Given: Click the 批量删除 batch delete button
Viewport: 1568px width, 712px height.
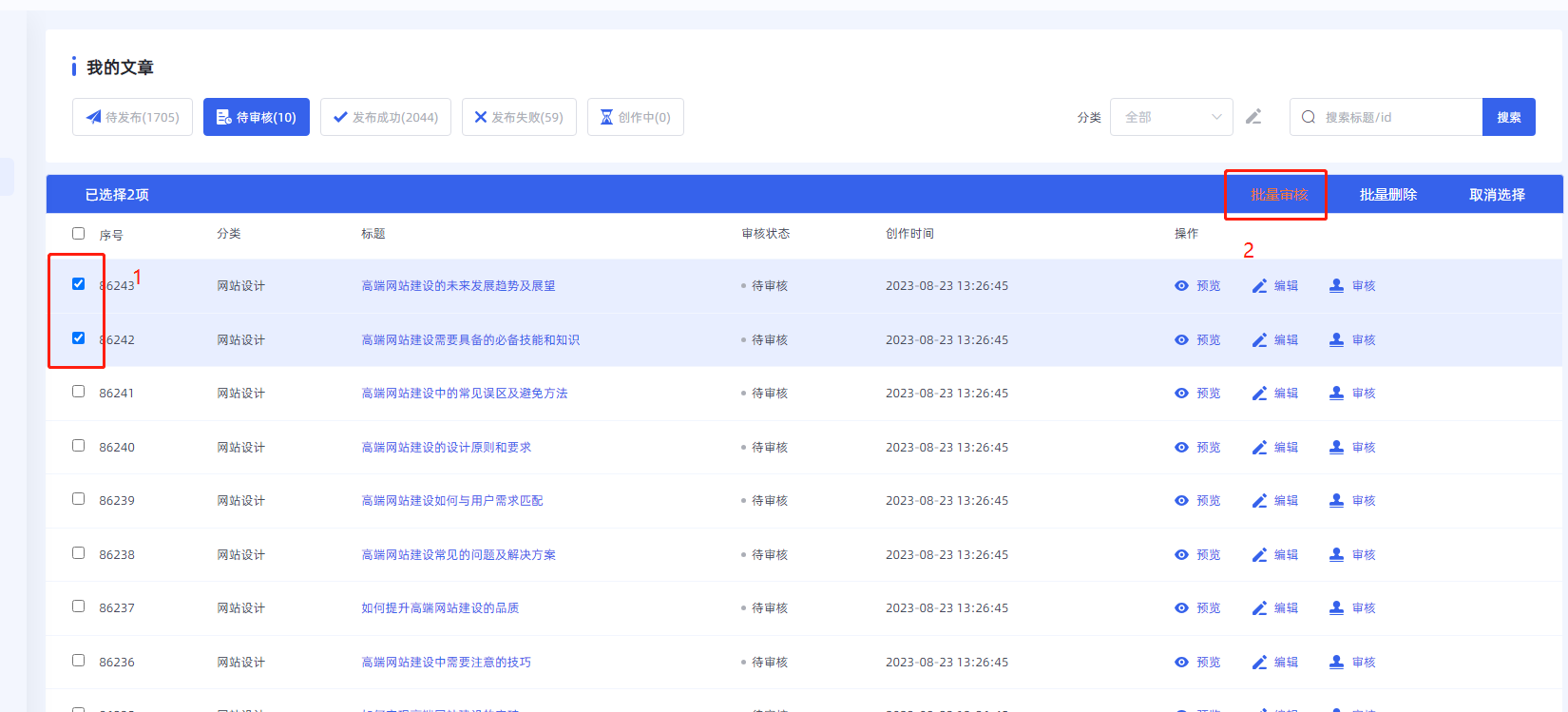Looking at the screenshot, I should [1388, 195].
